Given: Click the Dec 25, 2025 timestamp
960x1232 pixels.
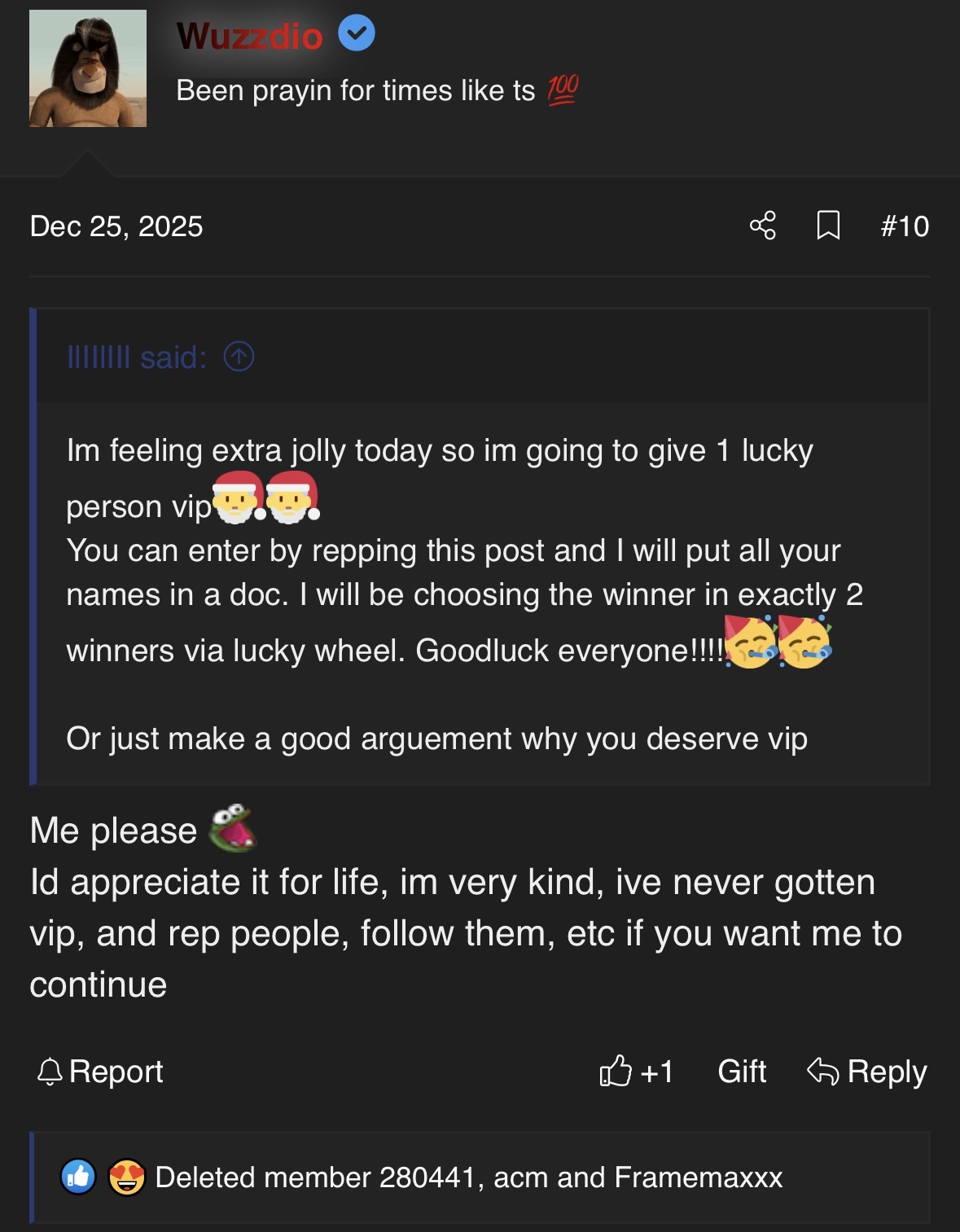Looking at the screenshot, I should point(116,226).
